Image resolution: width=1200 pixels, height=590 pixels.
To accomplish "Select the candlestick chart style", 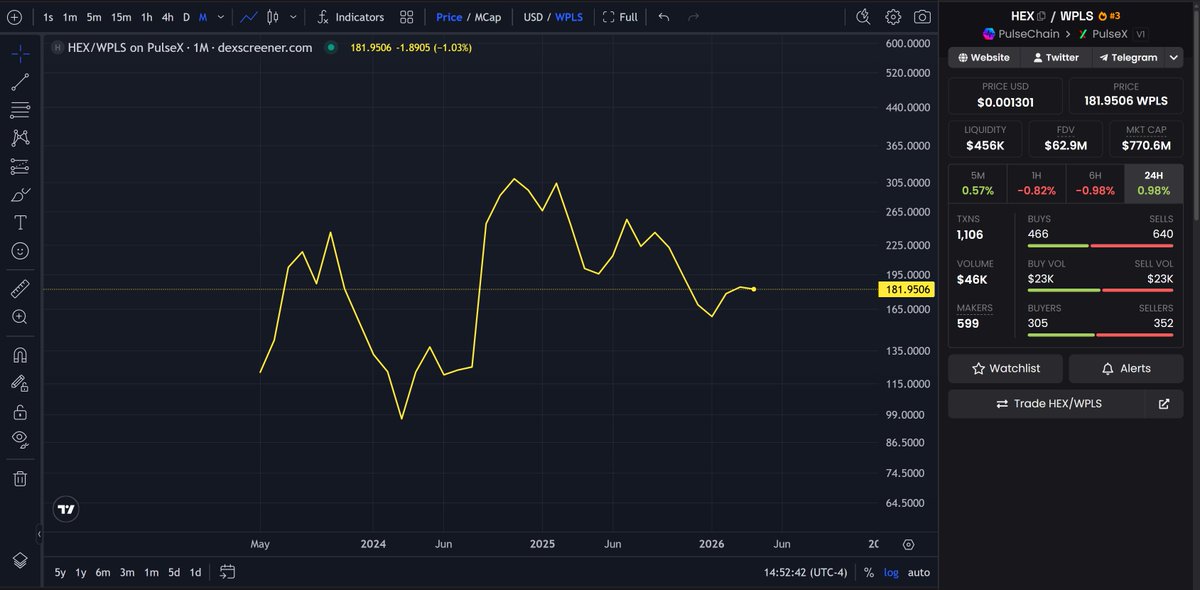I will (x=272, y=17).
